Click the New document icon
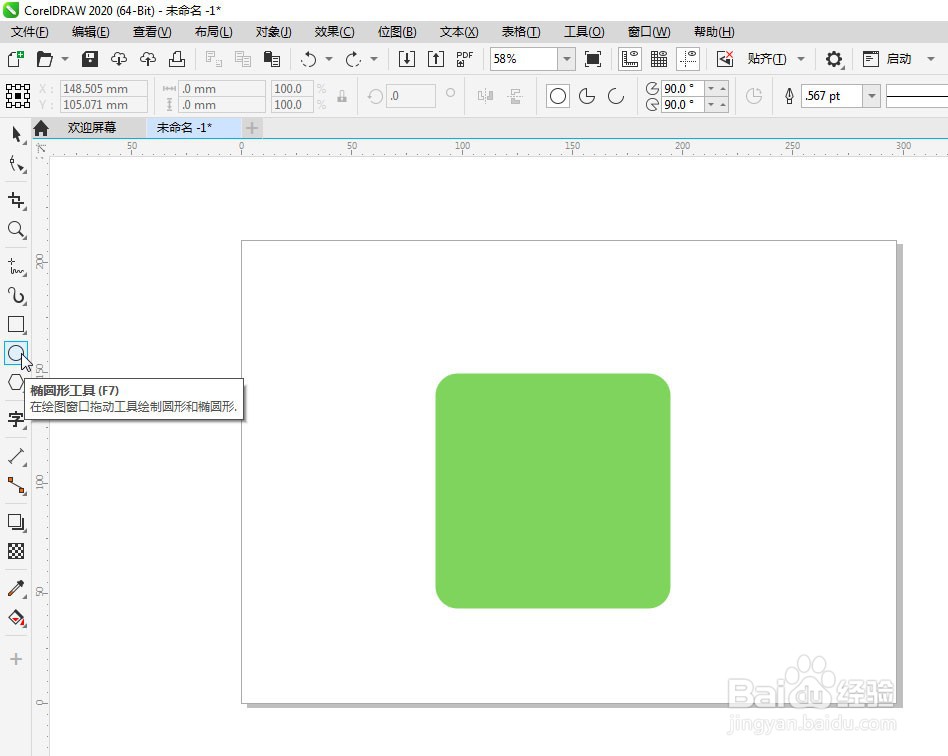This screenshot has width=948, height=756. (15, 59)
